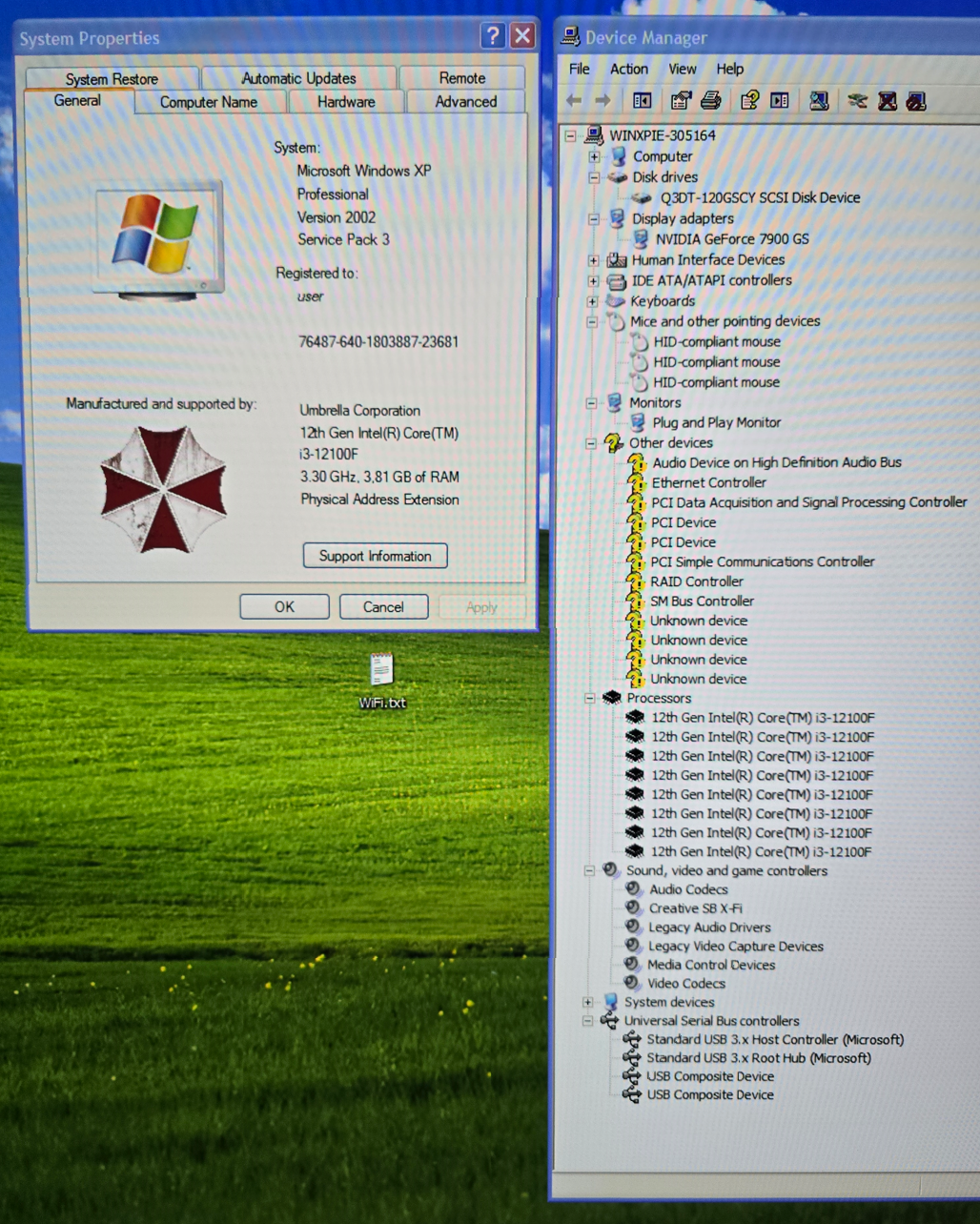Collapse Universal Serial Bus controllers node
Image resolution: width=980 pixels, height=1224 pixels.
[587, 1021]
